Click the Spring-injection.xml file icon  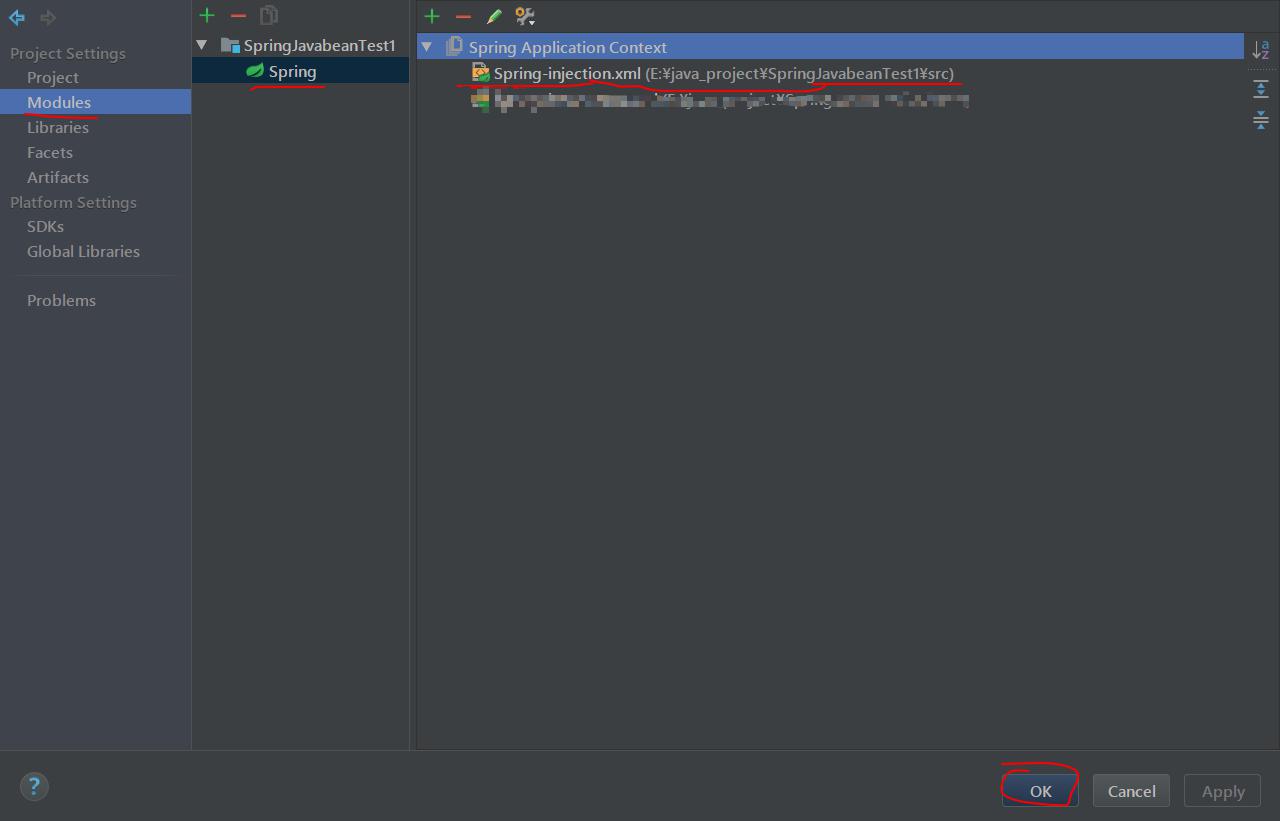480,73
